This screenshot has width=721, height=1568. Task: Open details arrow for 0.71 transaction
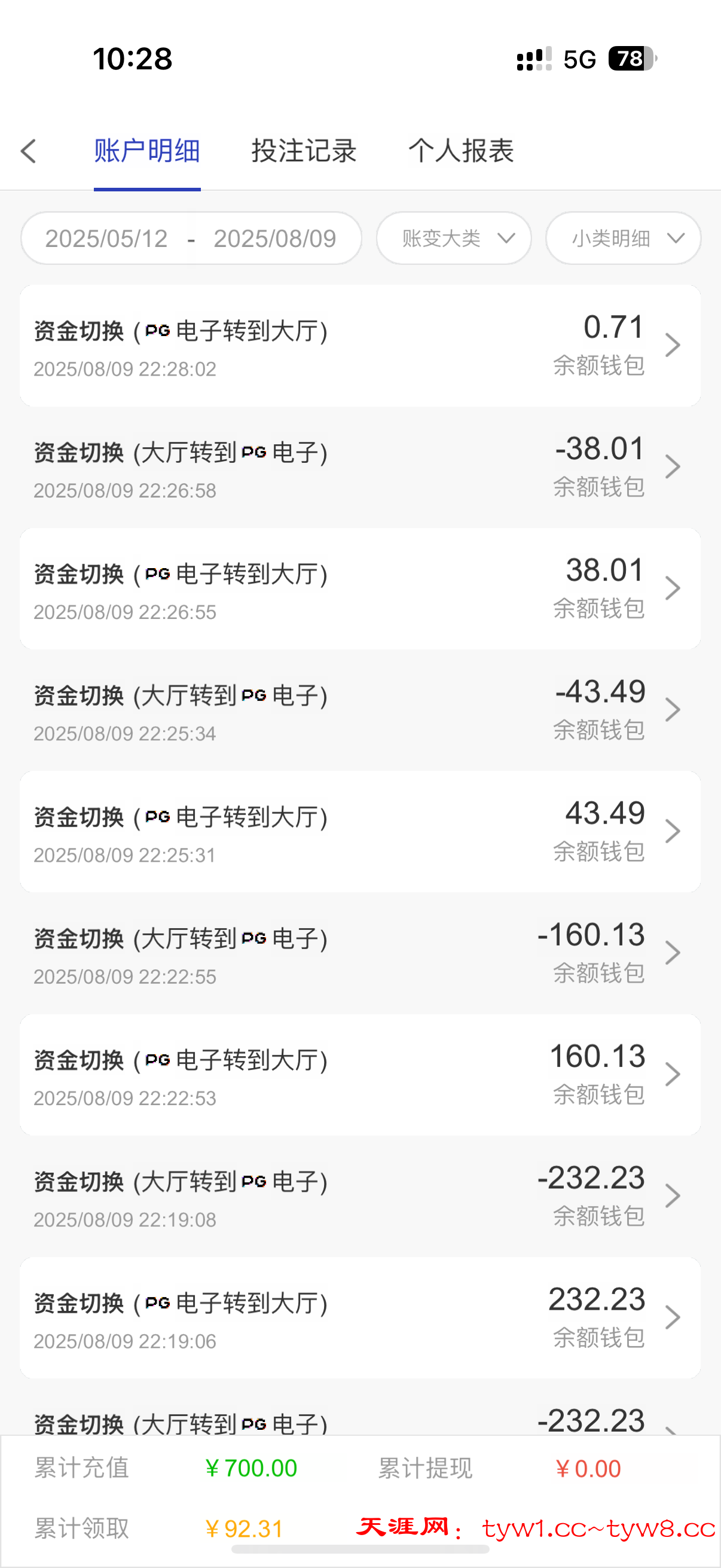(673, 345)
